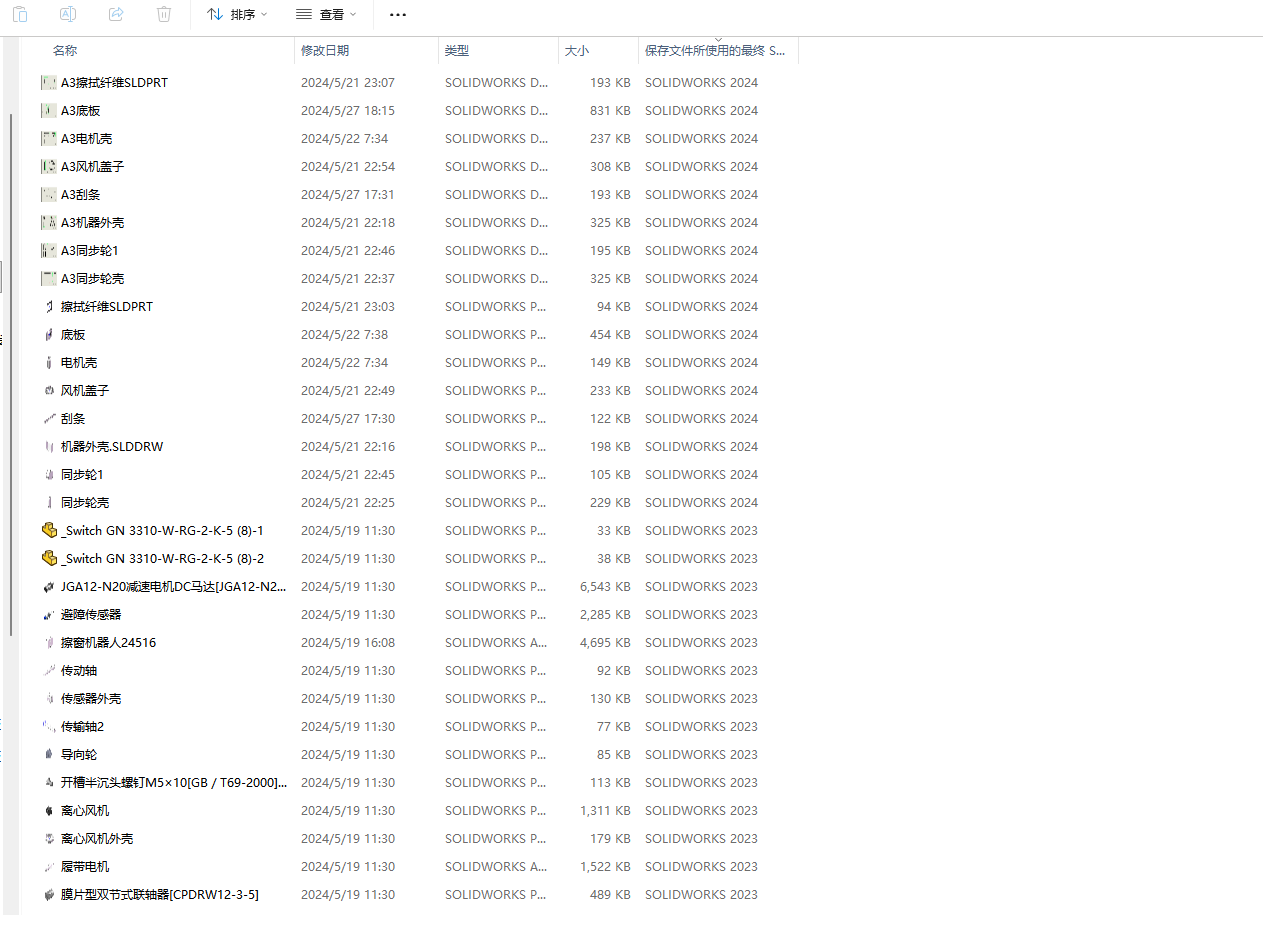
Task: Select the 同步轮壳 part file icon
Action: pyautogui.click(x=49, y=502)
